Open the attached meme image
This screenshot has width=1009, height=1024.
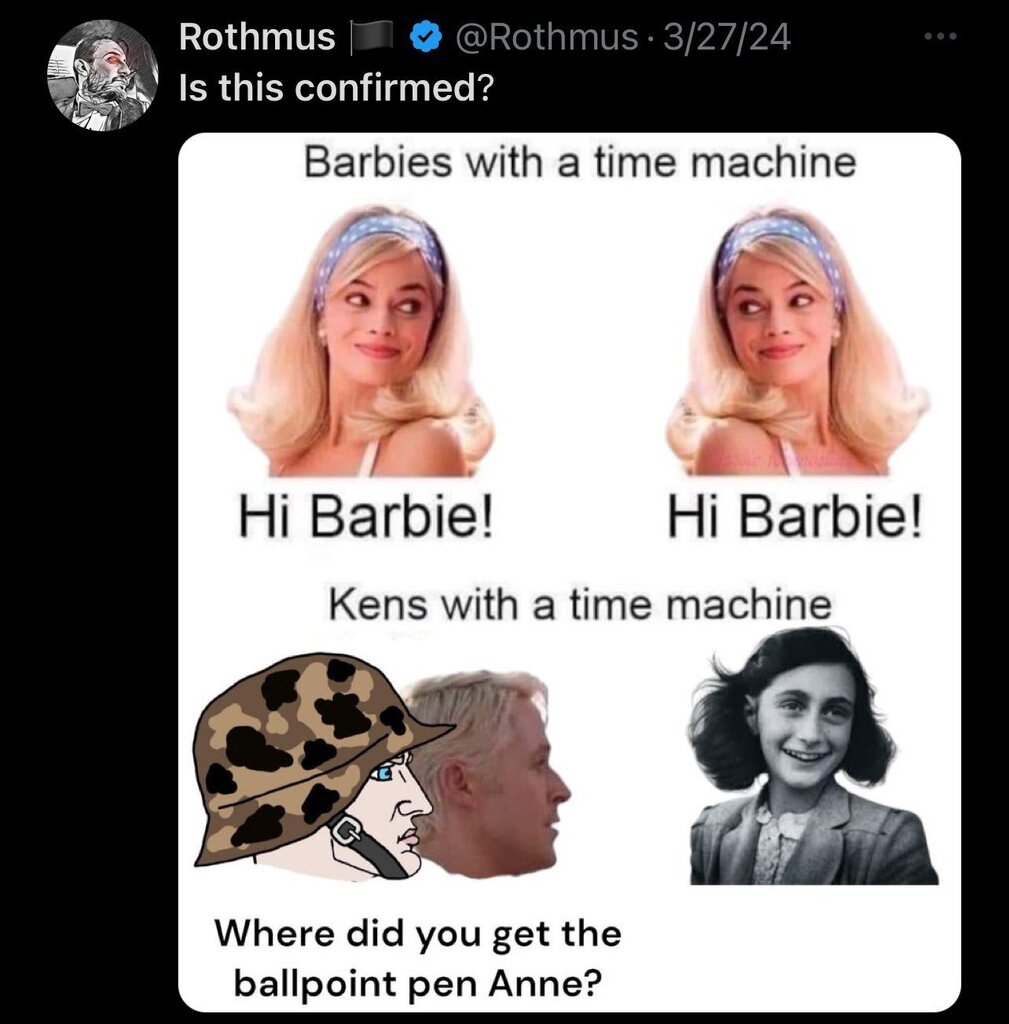(x=569, y=571)
